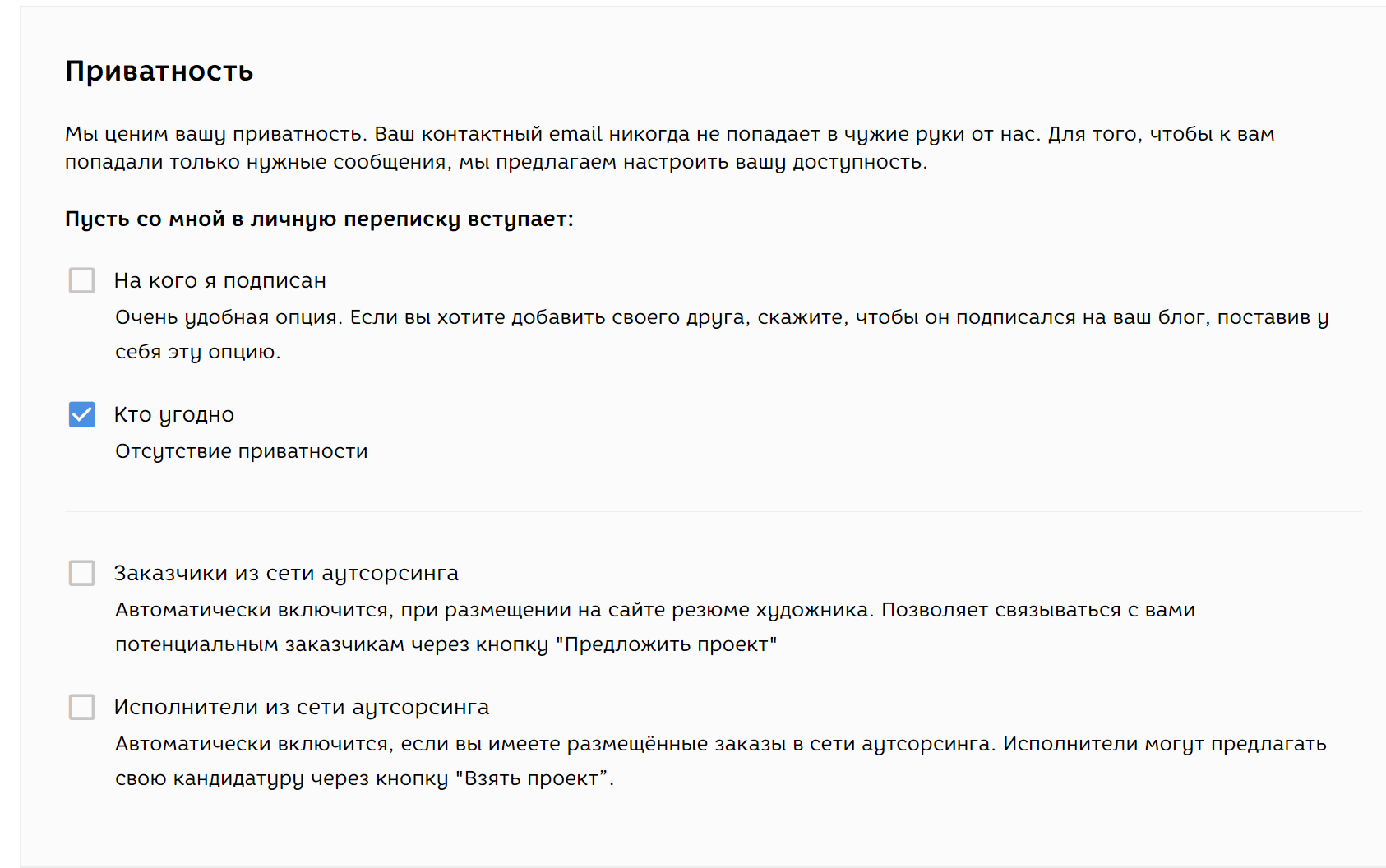Click the "На кого я подписан" label text

tap(219, 281)
